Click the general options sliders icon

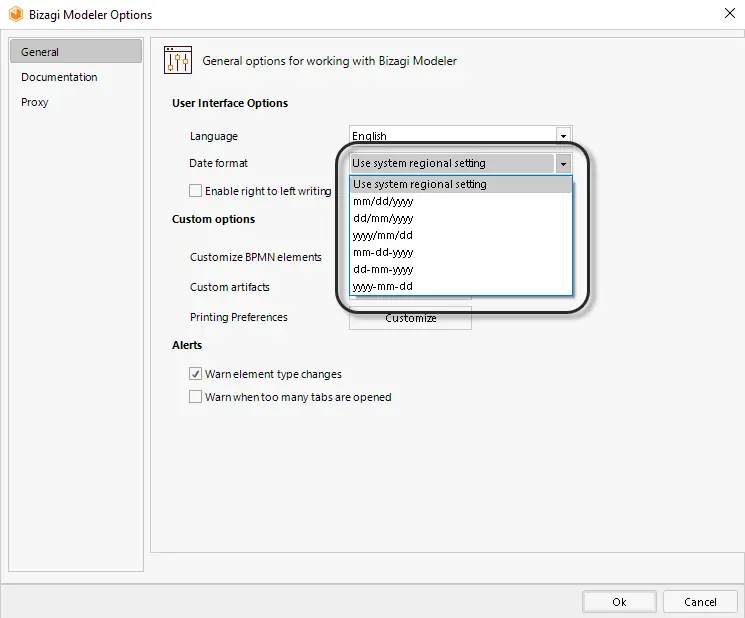[x=178, y=60]
